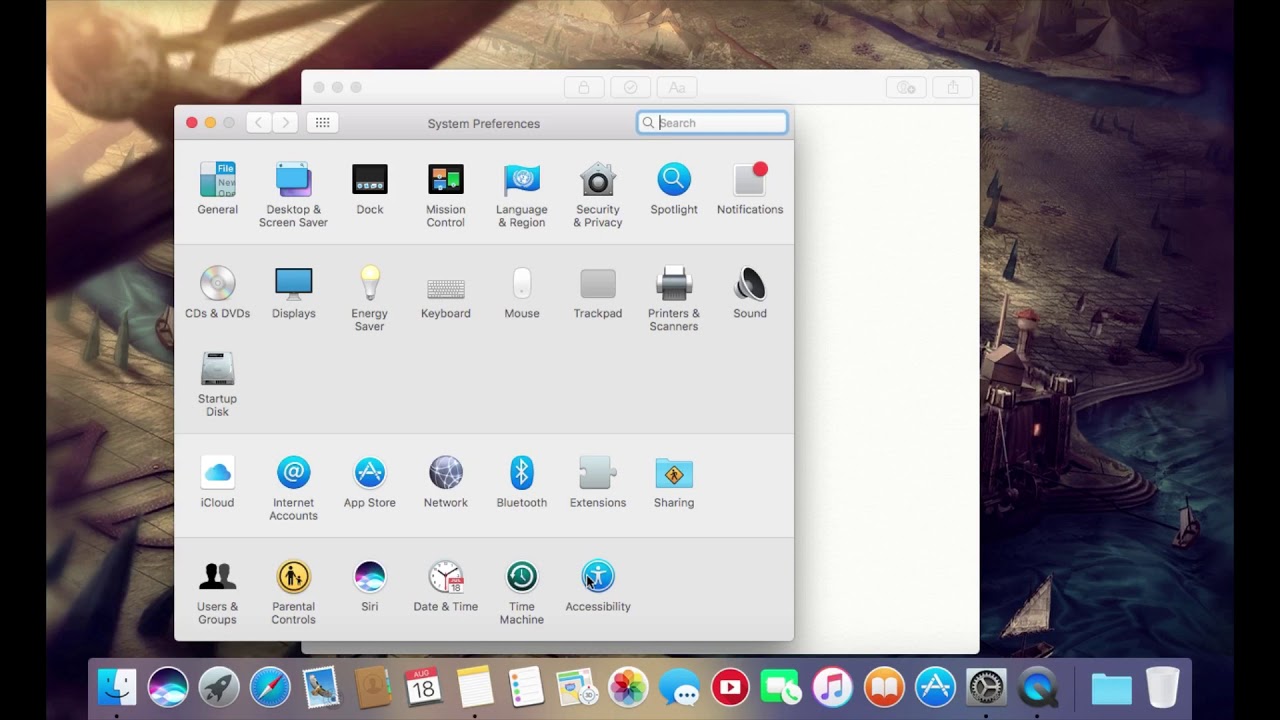
Task: Go back with the left chevron button
Action: [259, 123]
